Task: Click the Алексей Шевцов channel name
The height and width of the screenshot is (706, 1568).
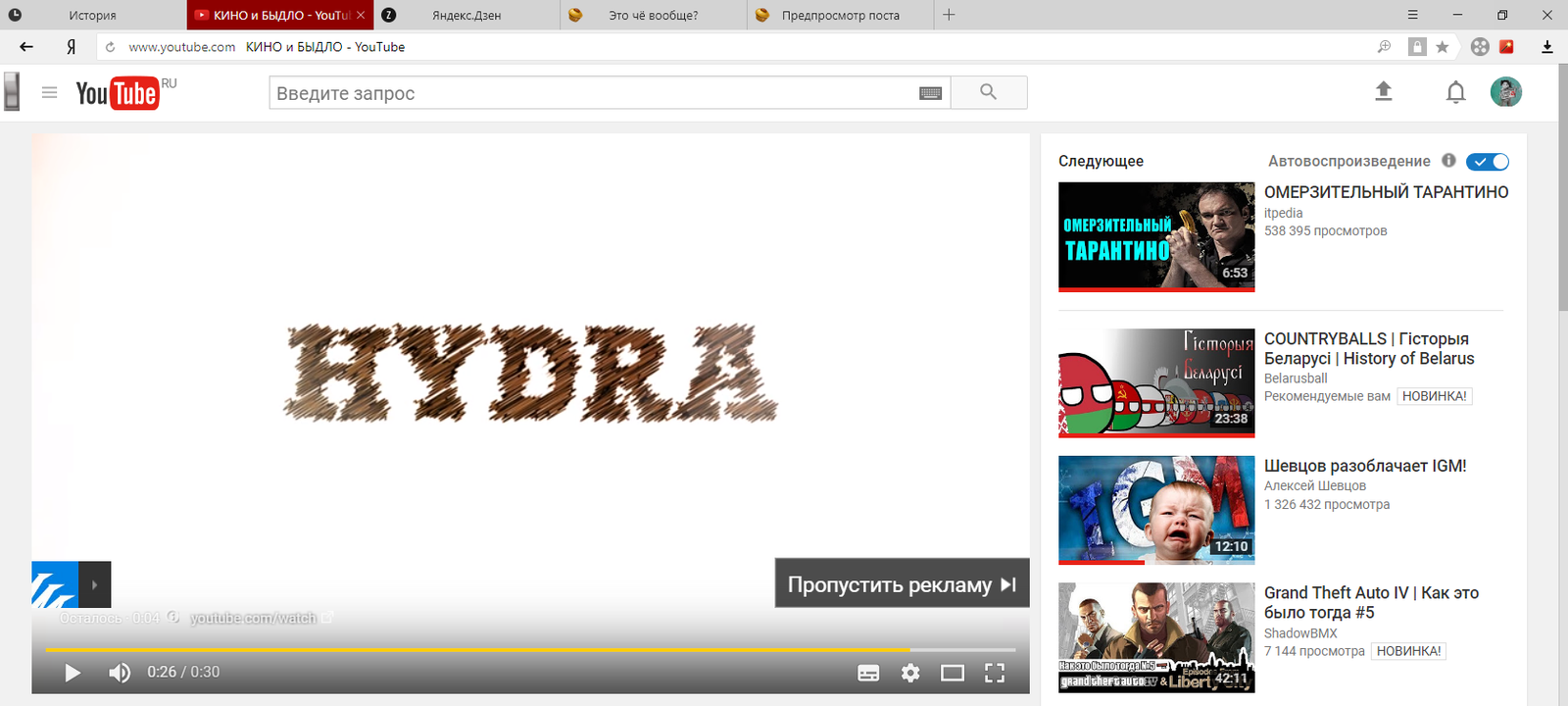Action: [1314, 485]
